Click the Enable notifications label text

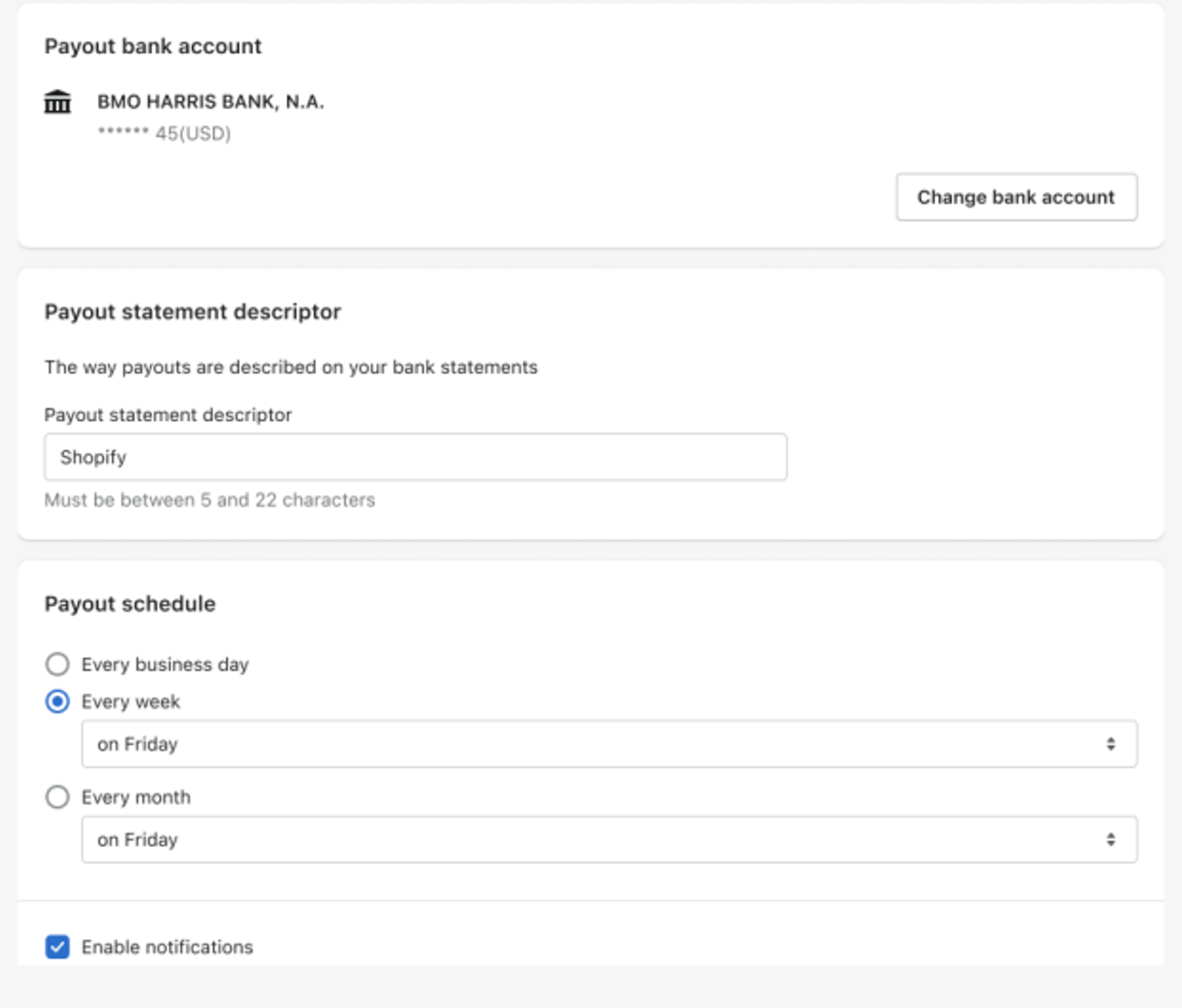coord(167,947)
